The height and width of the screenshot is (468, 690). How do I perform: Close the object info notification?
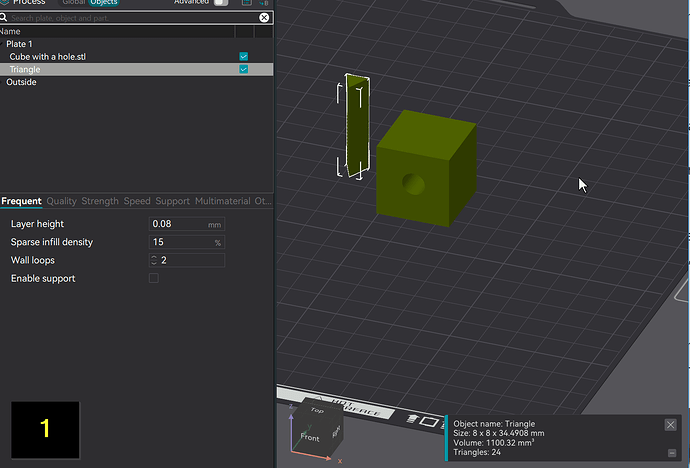click(670, 425)
